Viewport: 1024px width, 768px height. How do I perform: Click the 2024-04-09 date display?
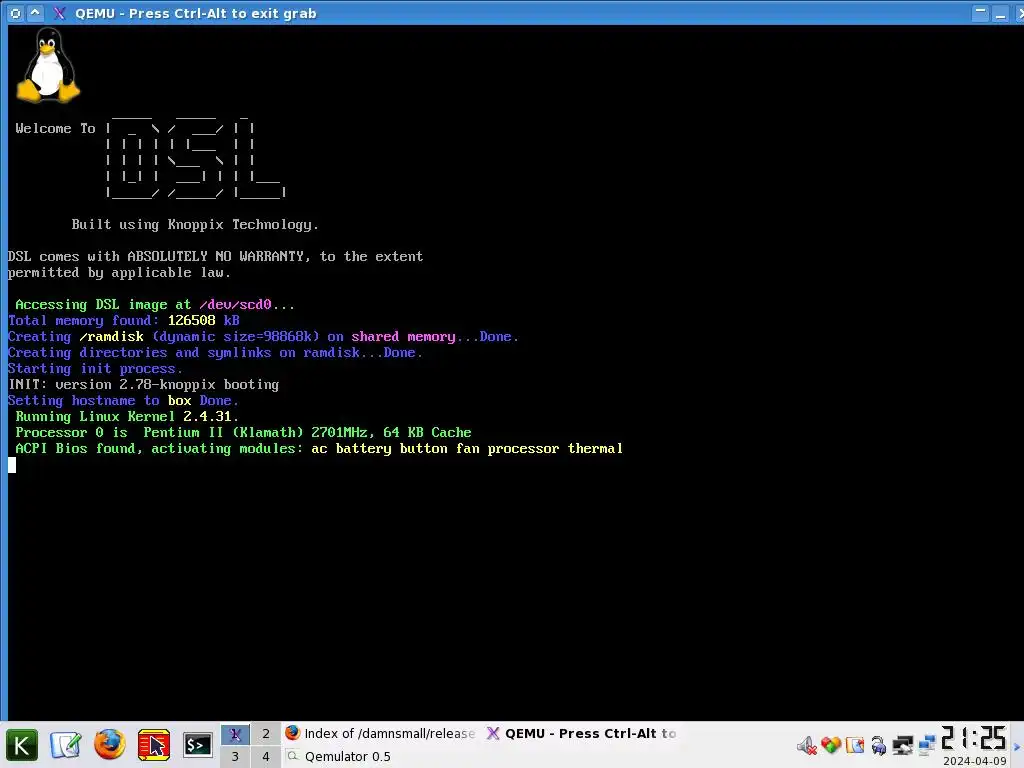975,761
